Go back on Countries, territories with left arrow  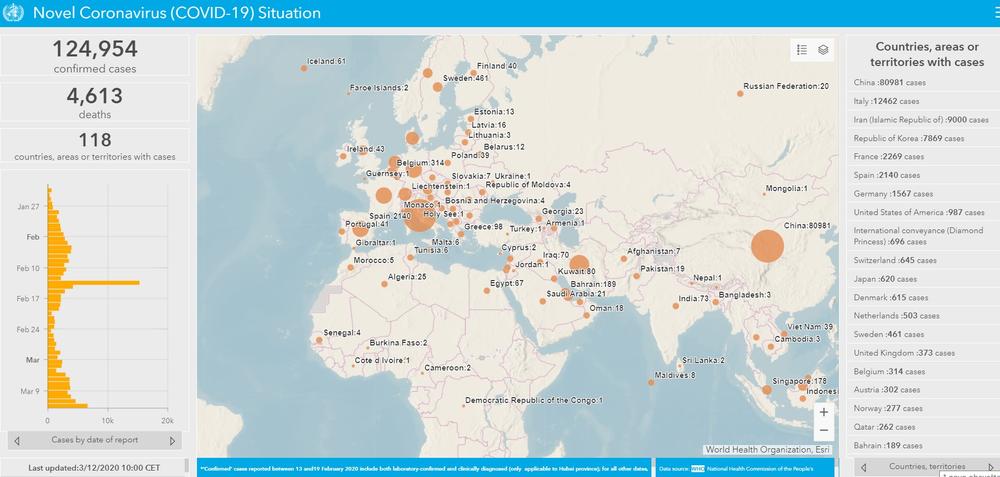(x=862, y=467)
